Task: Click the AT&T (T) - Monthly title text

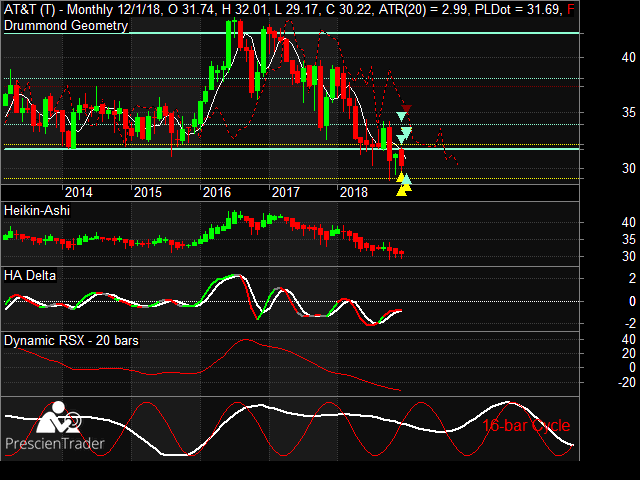Action: pos(58,9)
